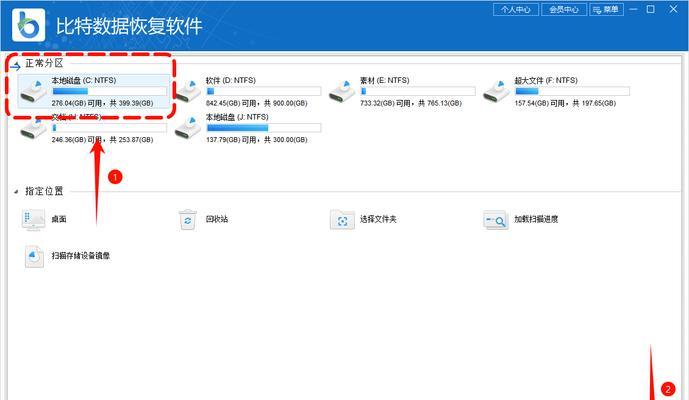
Task: Click the app logo in the title bar
Action: pyautogui.click(x=28, y=25)
